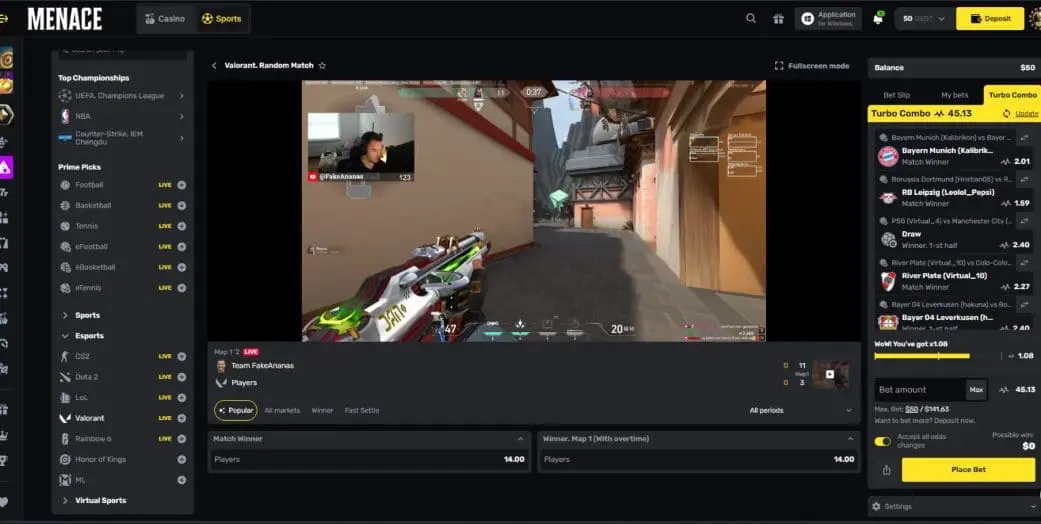Check the notifications bell
The height and width of the screenshot is (524, 1041).
(x=878, y=18)
